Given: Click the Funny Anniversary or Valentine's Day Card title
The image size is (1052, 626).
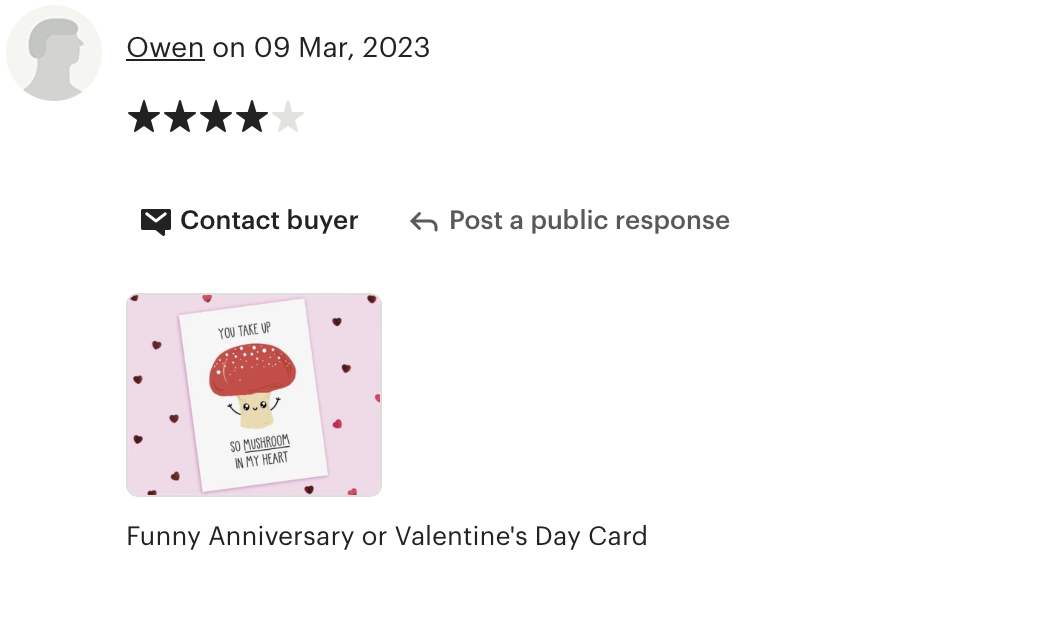Looking at the screenshot, I should pyautogui.click(x=386, y=536).
